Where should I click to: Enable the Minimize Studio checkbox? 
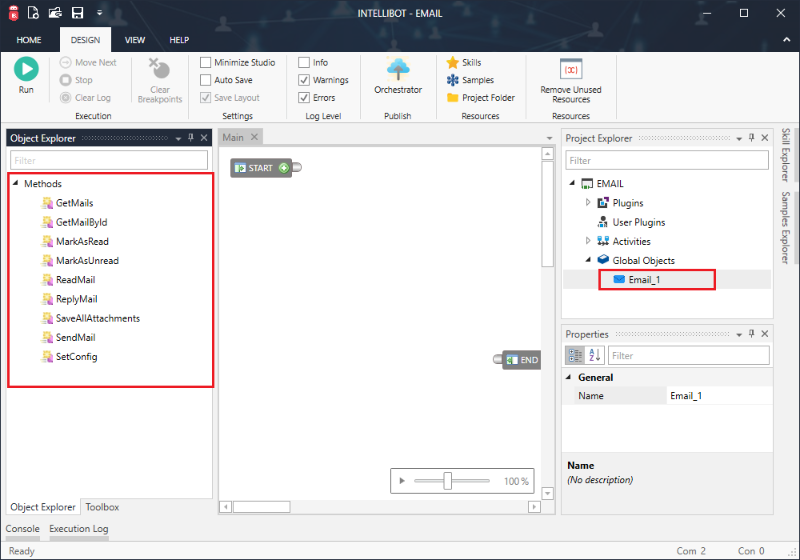(206, 62)
